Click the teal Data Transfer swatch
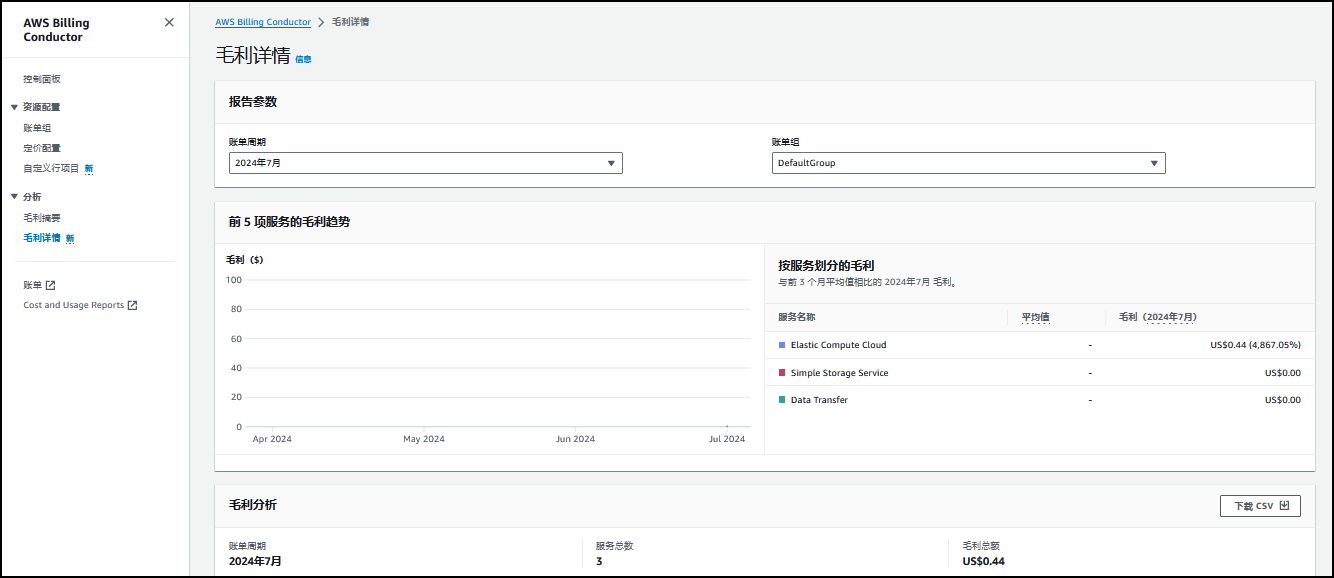The image size is (1334, 578). (x=782, y=400)
